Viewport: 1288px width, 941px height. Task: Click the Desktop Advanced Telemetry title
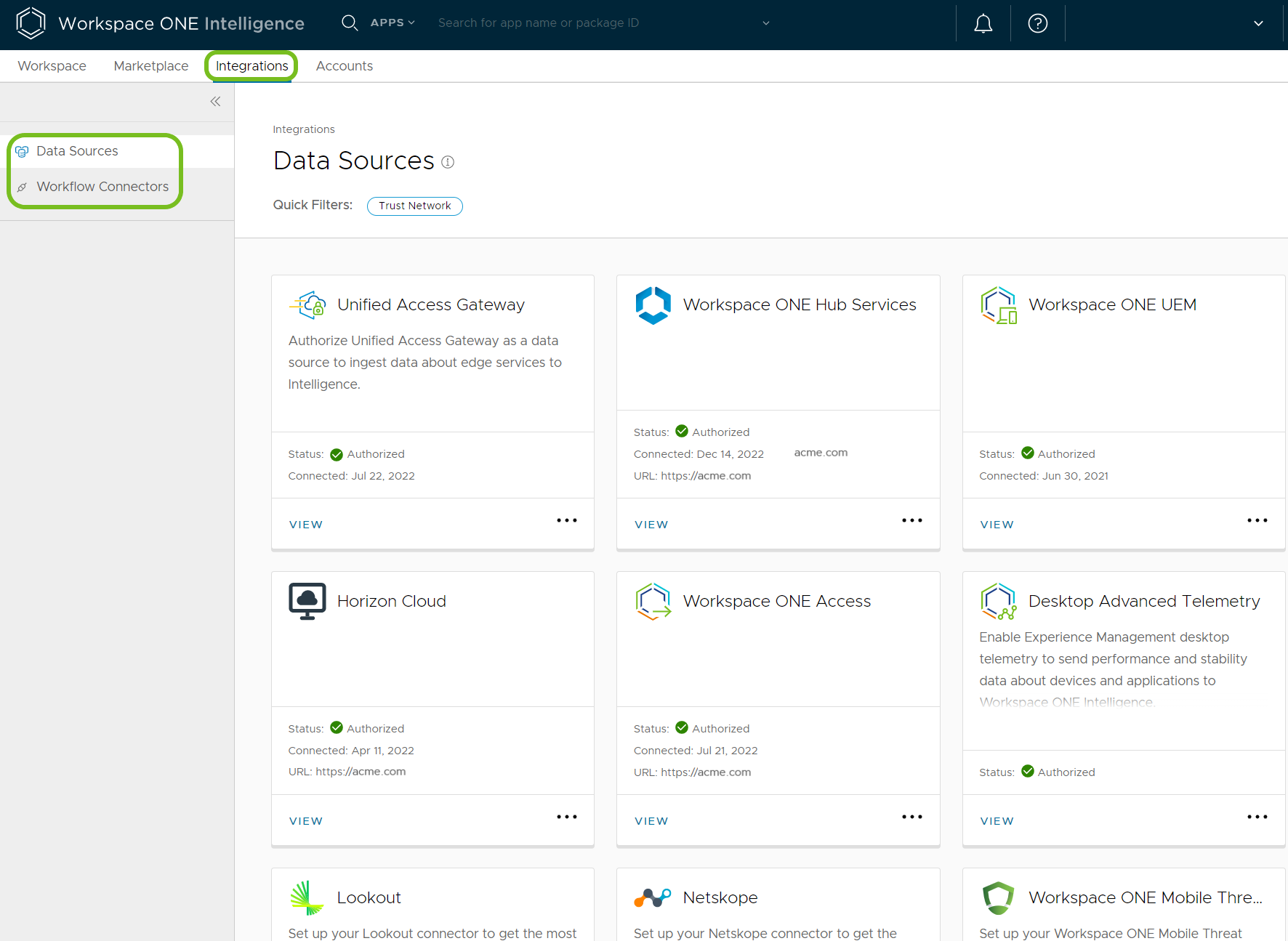pyautogui.click(x=1144, y=602)
